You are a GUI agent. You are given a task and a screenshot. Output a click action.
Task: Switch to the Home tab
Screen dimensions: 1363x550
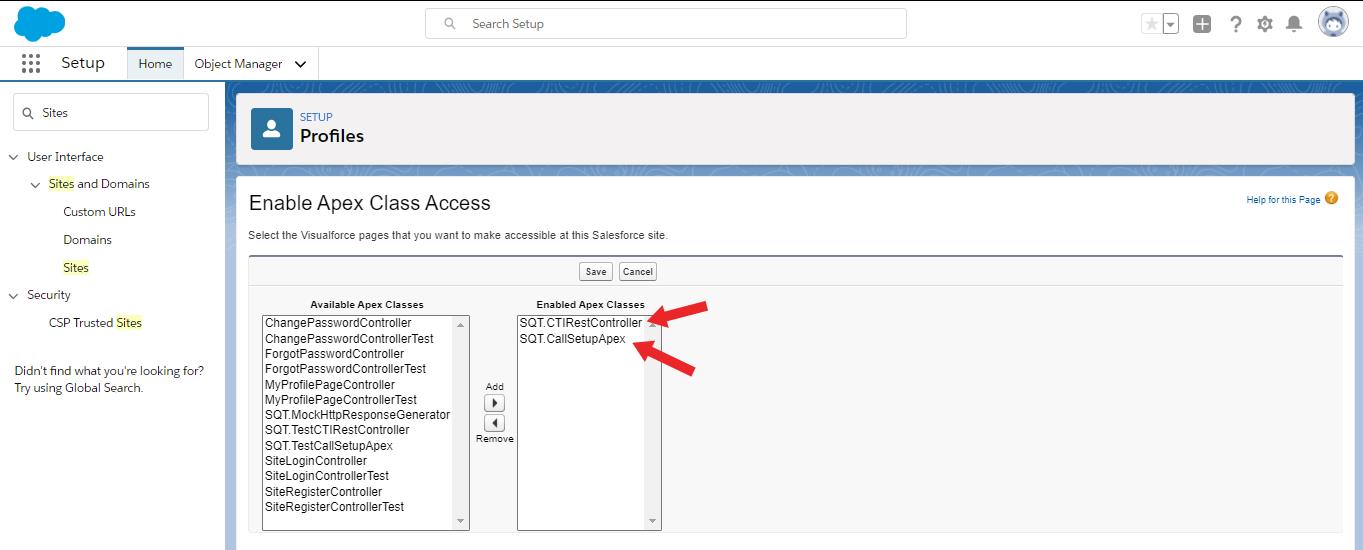pos(155,63)
